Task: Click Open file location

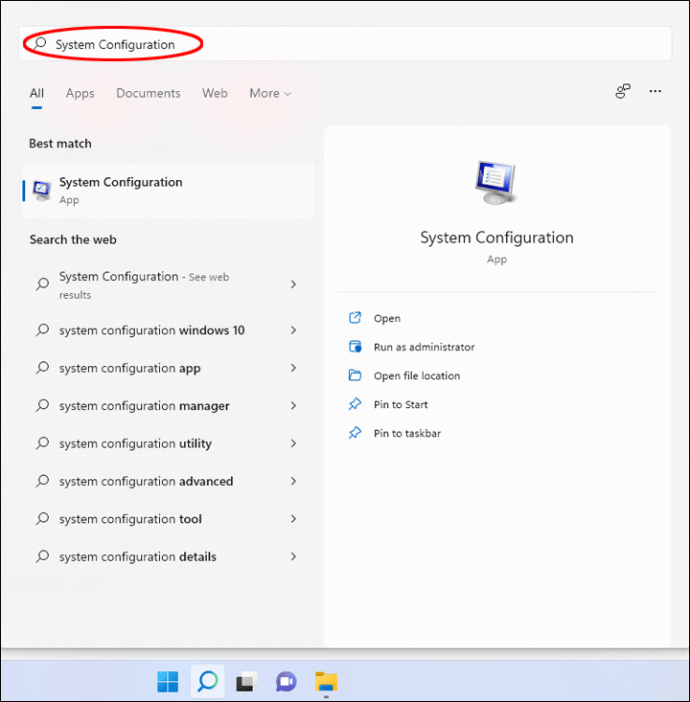Action: point(417,376)
